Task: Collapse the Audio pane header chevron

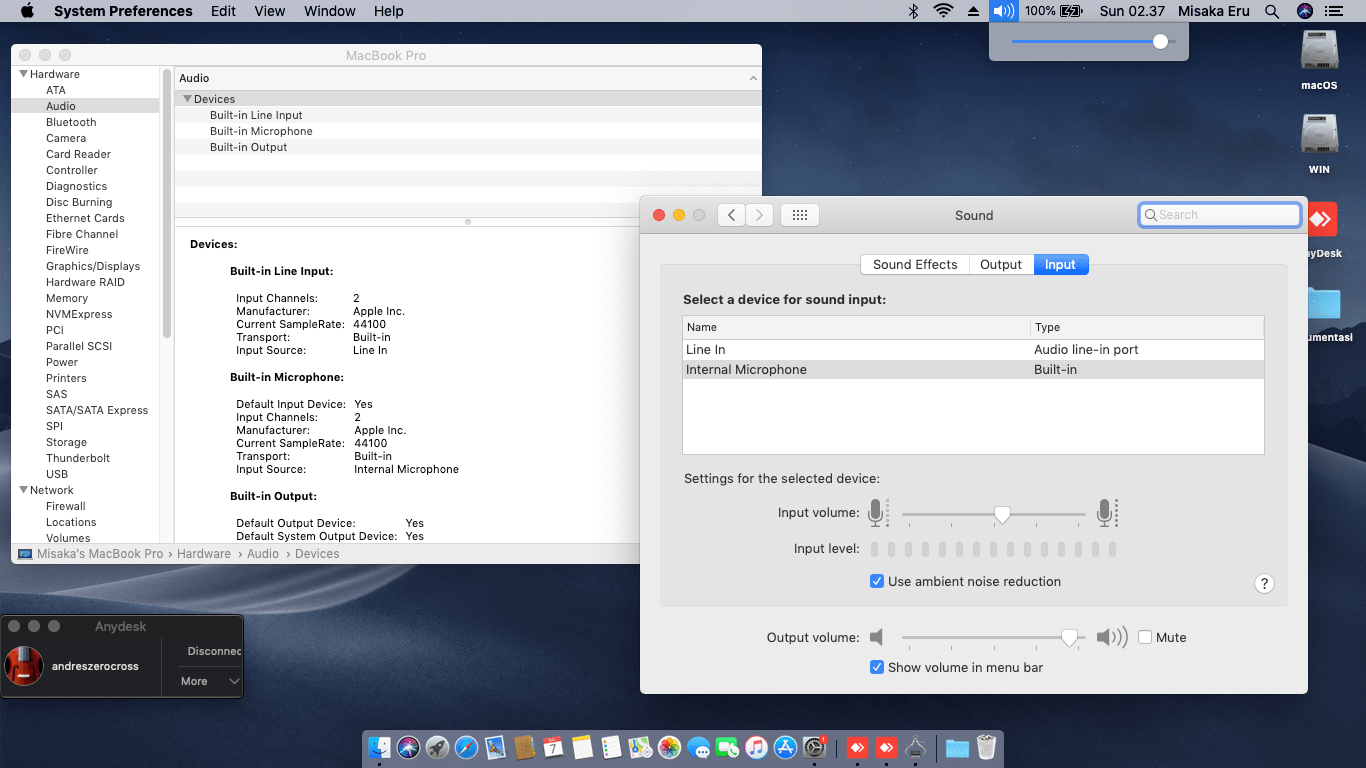Action: (x=753, y=78)
